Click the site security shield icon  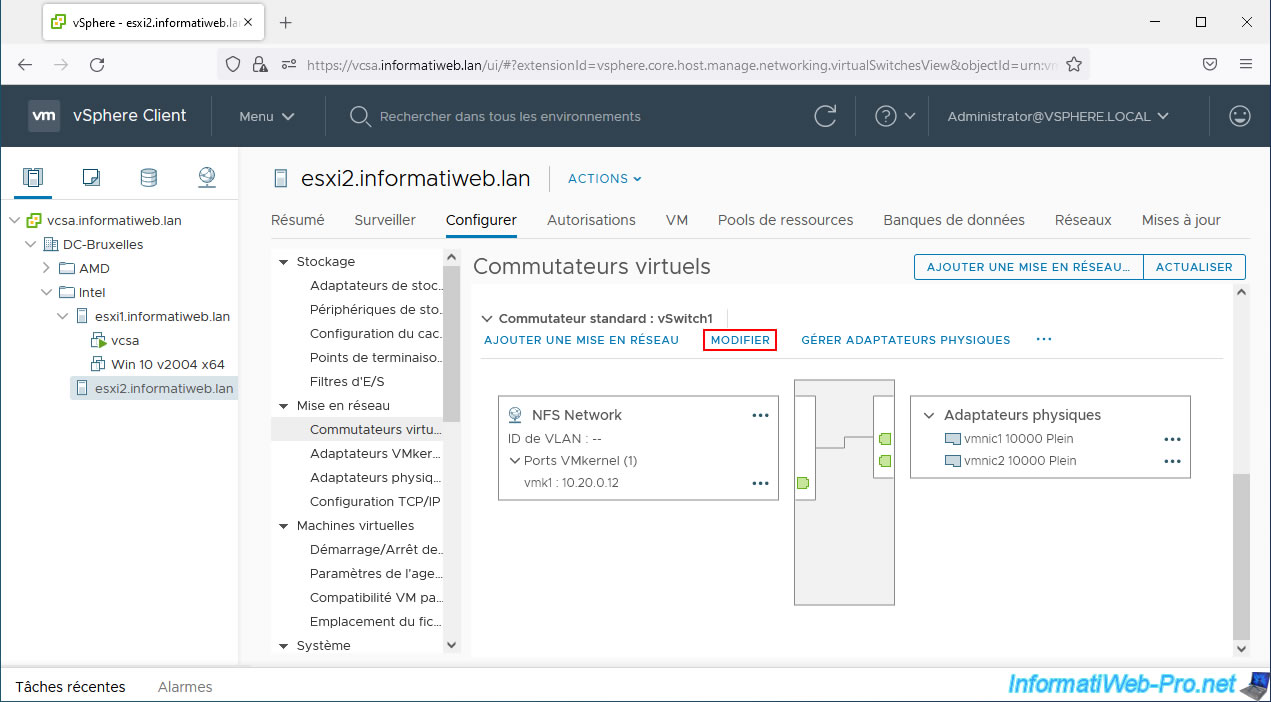point(233,64)
